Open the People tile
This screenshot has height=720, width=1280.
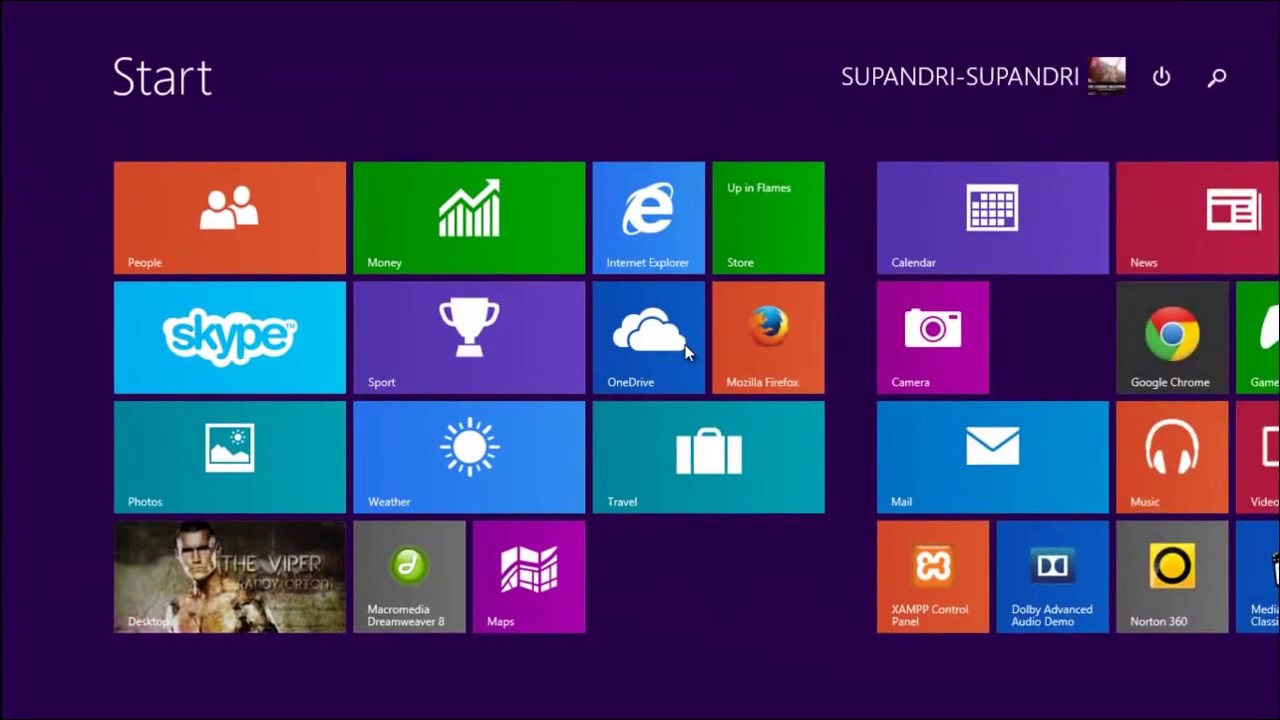pyautogui.click(x=230, y=218)
